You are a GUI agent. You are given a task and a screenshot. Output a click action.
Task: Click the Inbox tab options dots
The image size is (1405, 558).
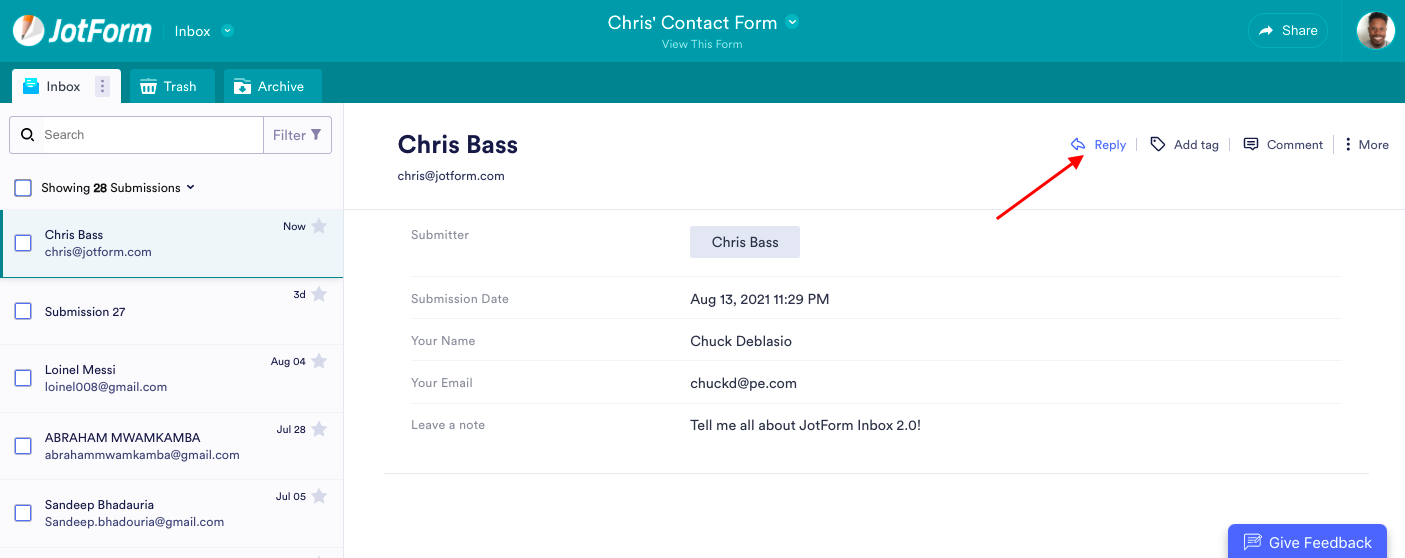(102, 87)
